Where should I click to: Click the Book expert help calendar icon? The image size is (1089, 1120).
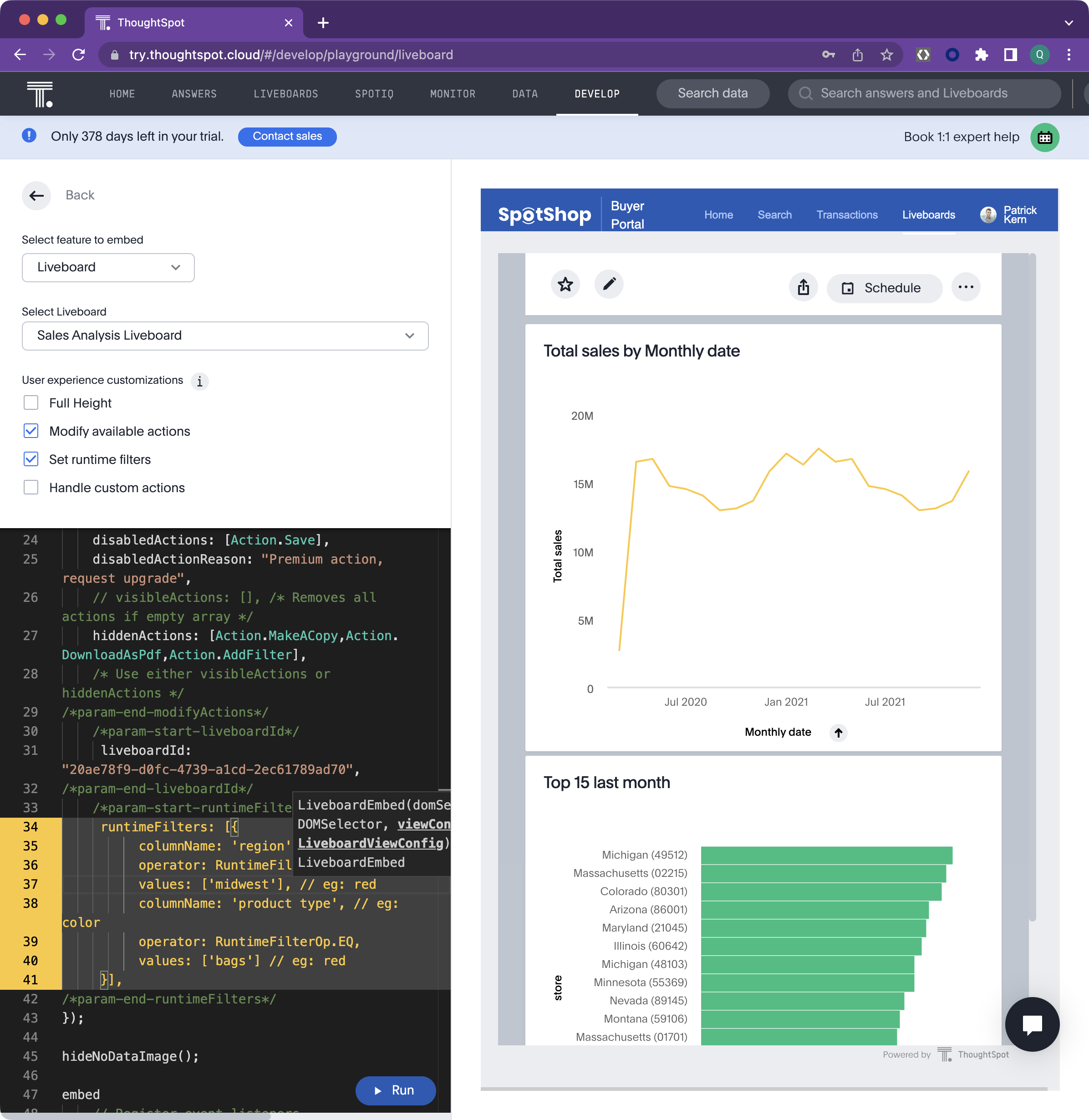coord(1045,137)
